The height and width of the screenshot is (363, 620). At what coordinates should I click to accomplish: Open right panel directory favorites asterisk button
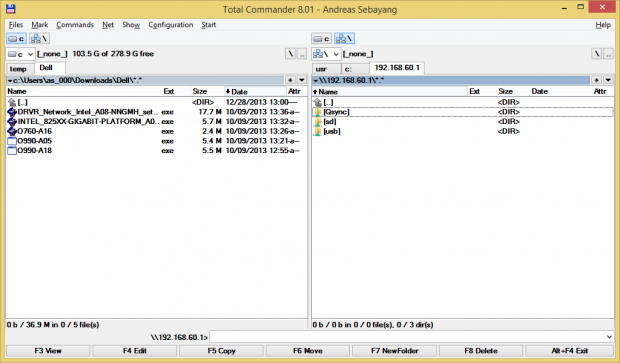pos(597,80)
